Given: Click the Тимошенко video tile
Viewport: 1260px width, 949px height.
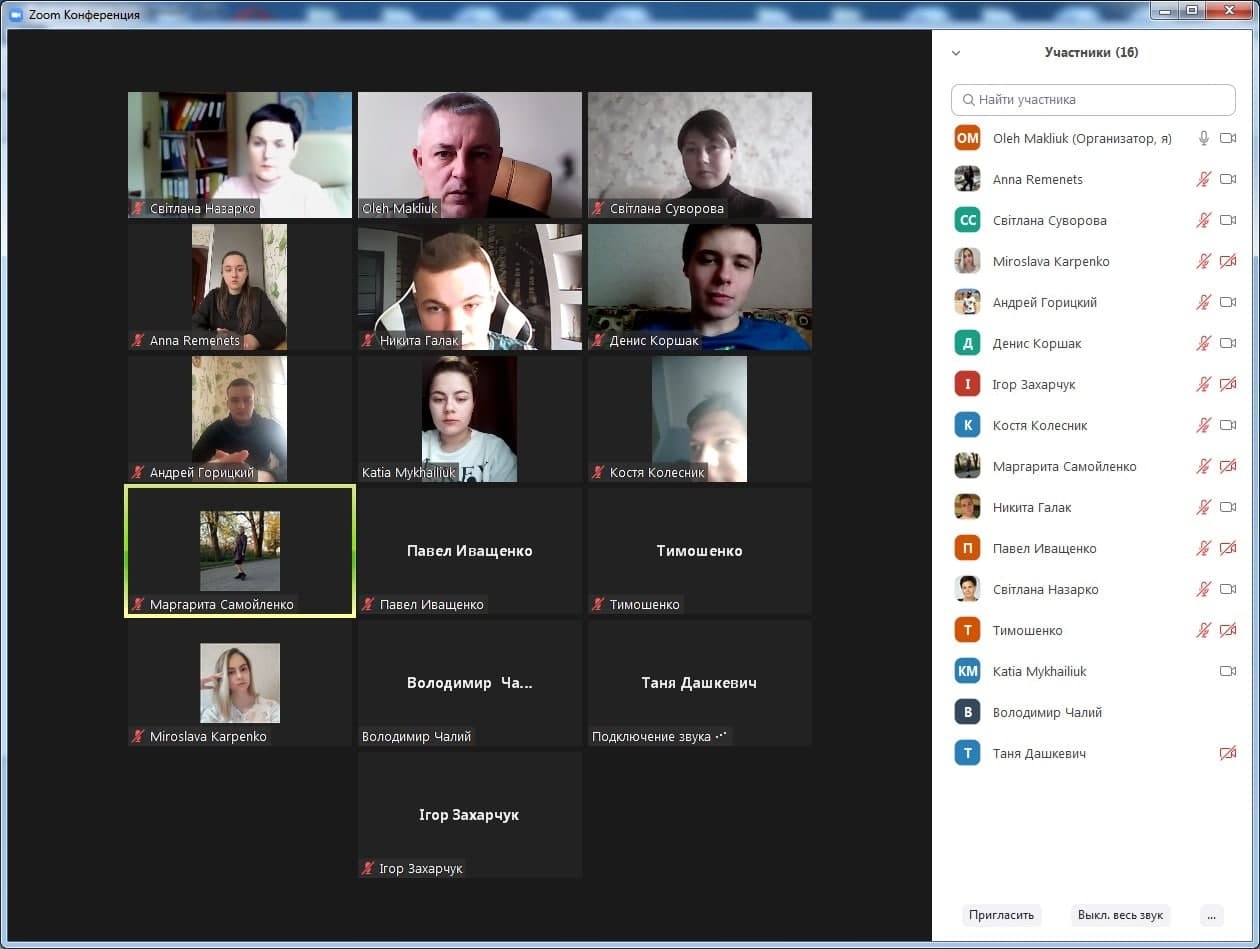Looking at the screenshot, I should [x=700, y=551].
